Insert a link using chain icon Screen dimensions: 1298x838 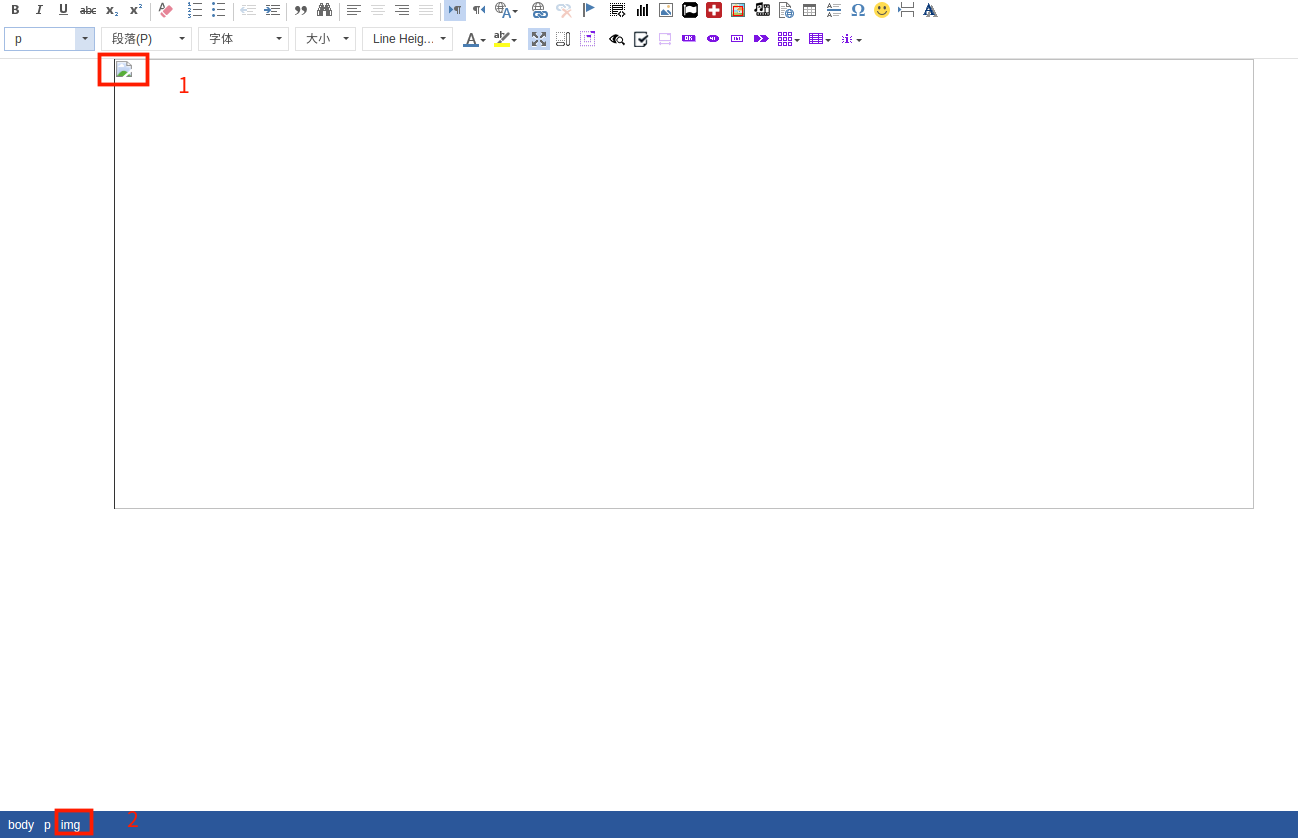point(539,10)
